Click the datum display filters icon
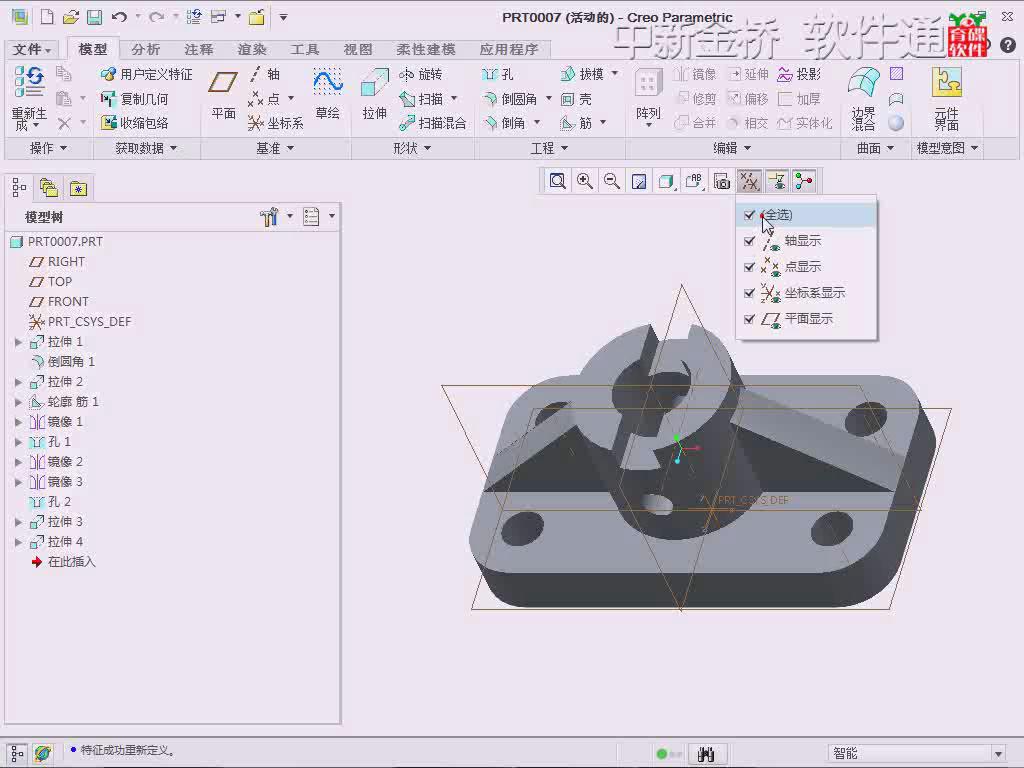This screenshot has height=768, width=1024. (x=749, y=181)
